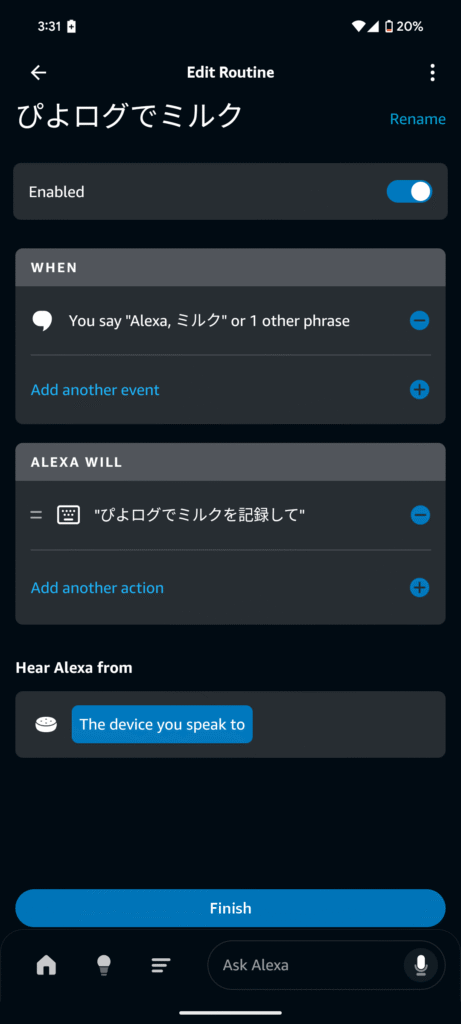Open the More menu lines icon
Image resolution: width=461 pixels, height=1024 pixels.
161,965
